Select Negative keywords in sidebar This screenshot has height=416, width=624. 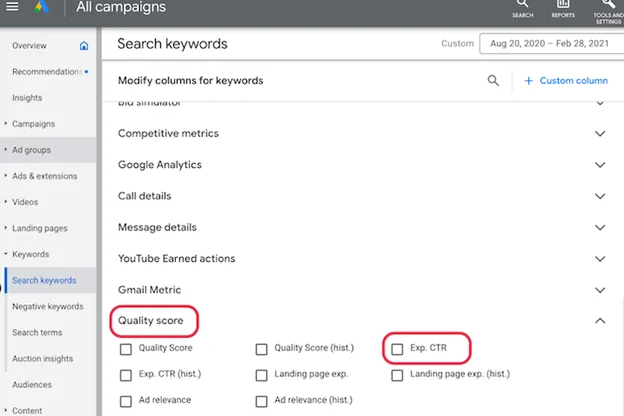(48, 307)
